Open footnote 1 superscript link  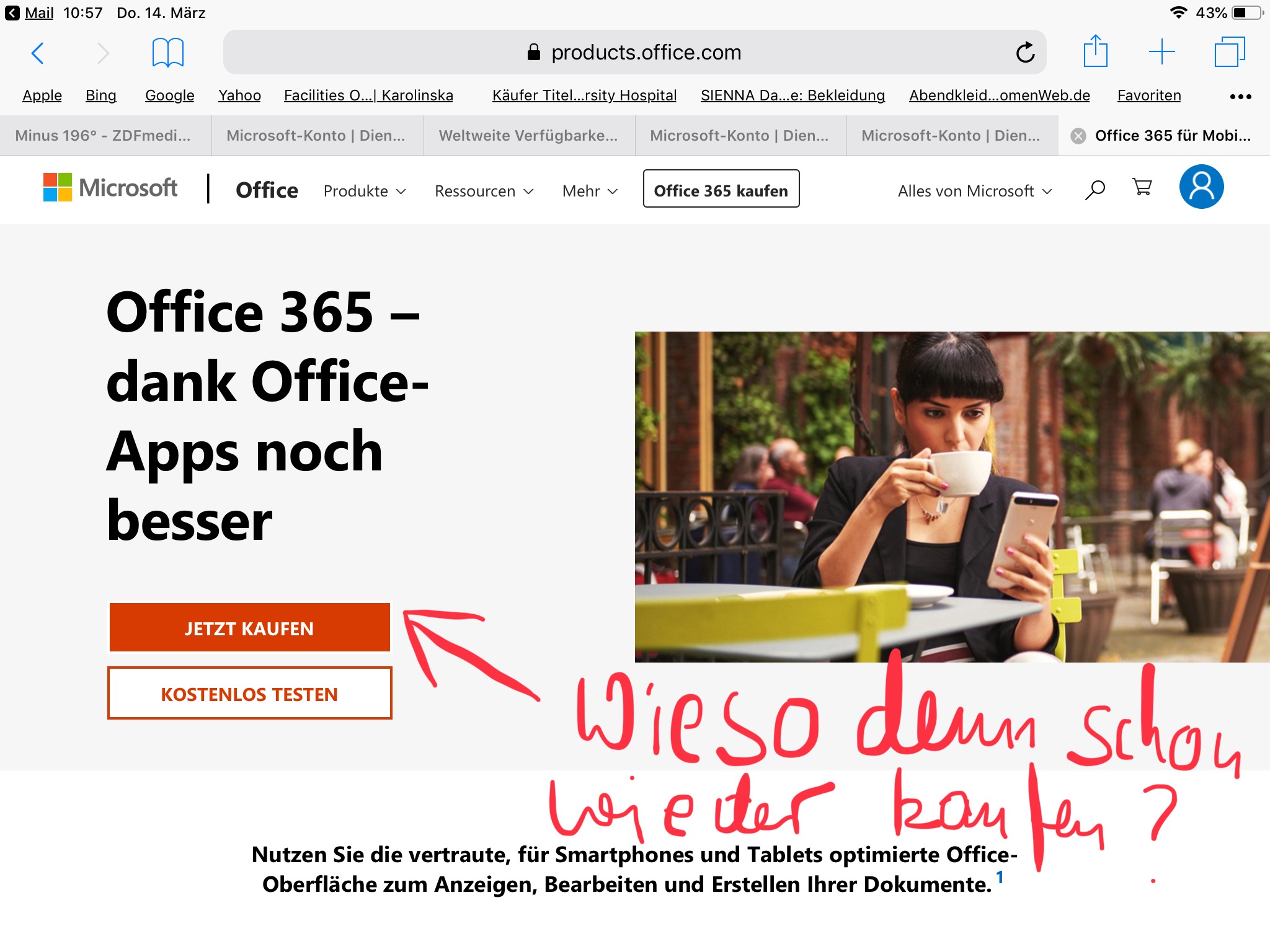click(x=1000, y=877)
